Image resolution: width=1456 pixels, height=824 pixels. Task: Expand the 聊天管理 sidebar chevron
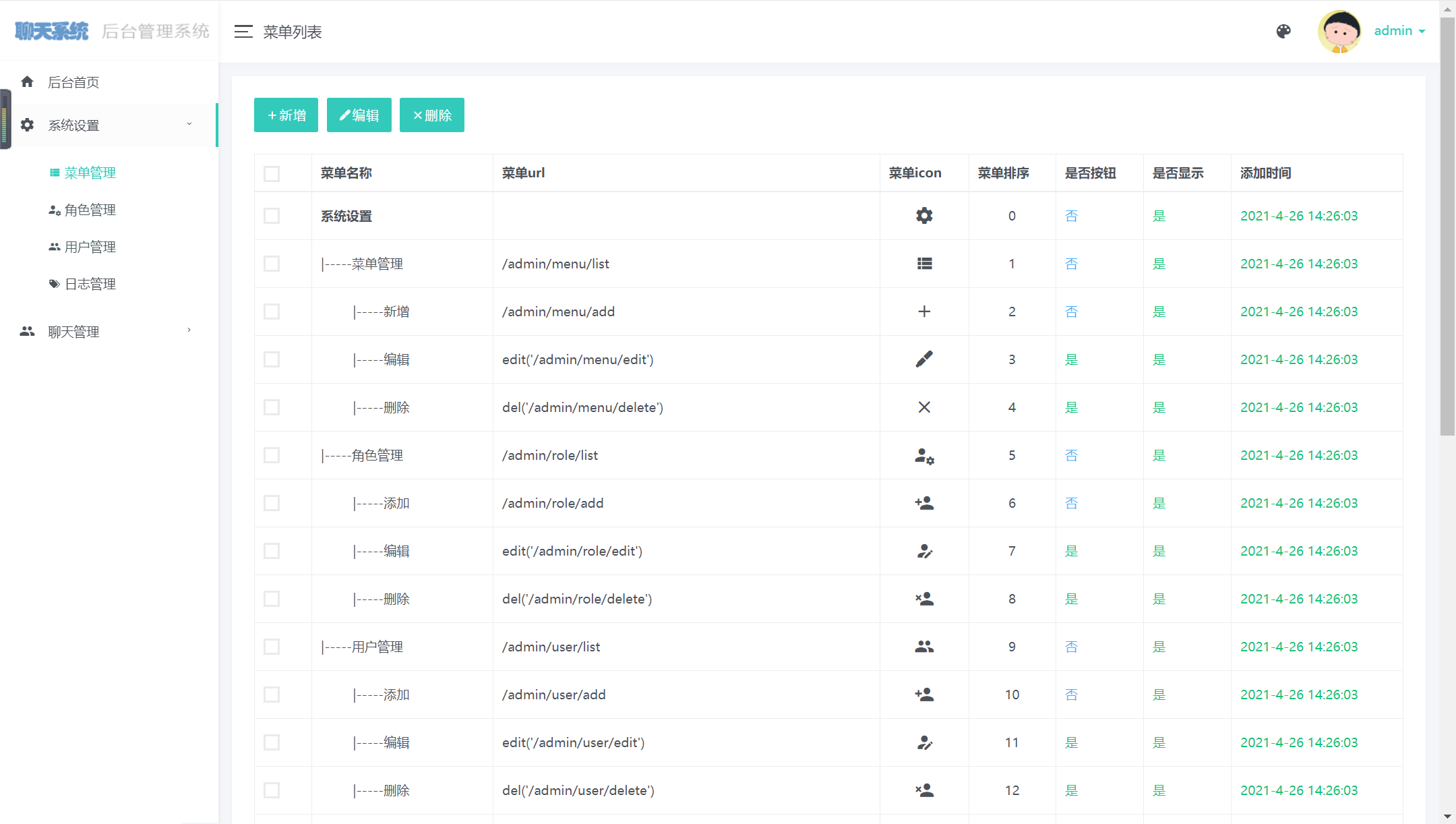pos(189,330)
